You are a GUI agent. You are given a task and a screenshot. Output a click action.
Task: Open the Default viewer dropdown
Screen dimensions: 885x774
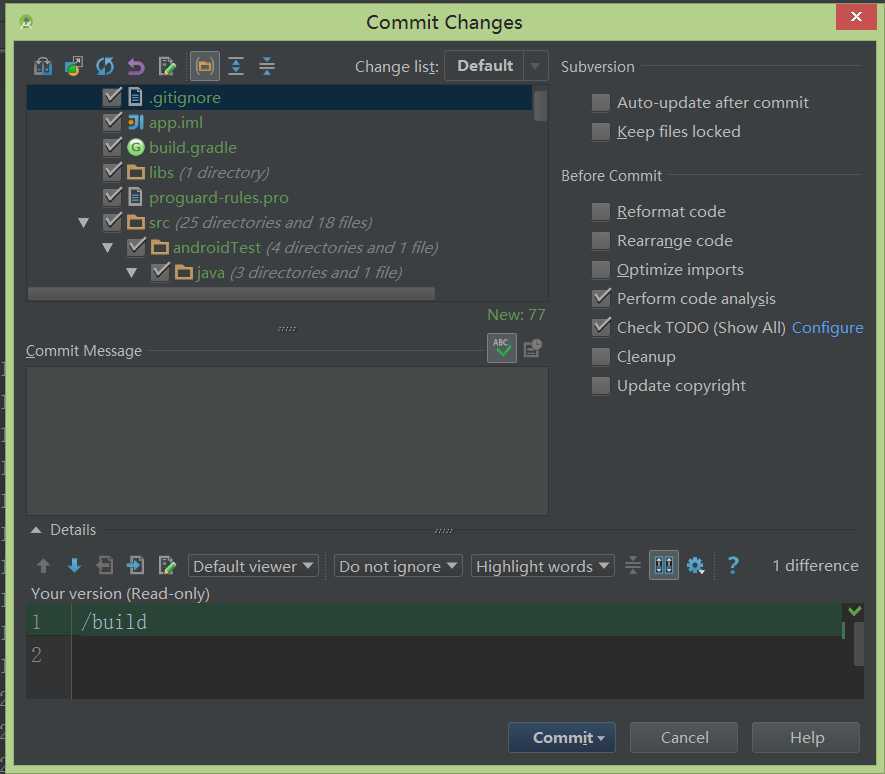click(253, 566)
